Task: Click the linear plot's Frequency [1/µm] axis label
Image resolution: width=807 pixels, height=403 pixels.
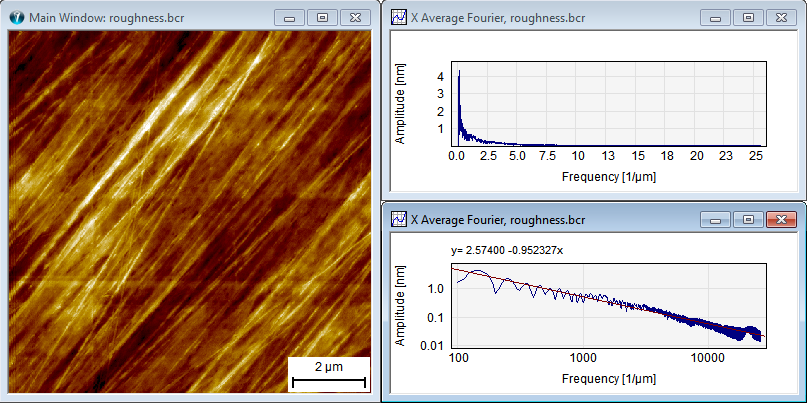Action: point(609,177)
